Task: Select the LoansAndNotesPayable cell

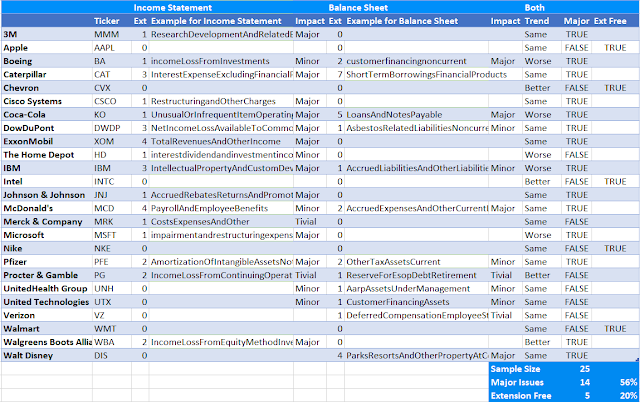Action: click(x=416, y=115)
